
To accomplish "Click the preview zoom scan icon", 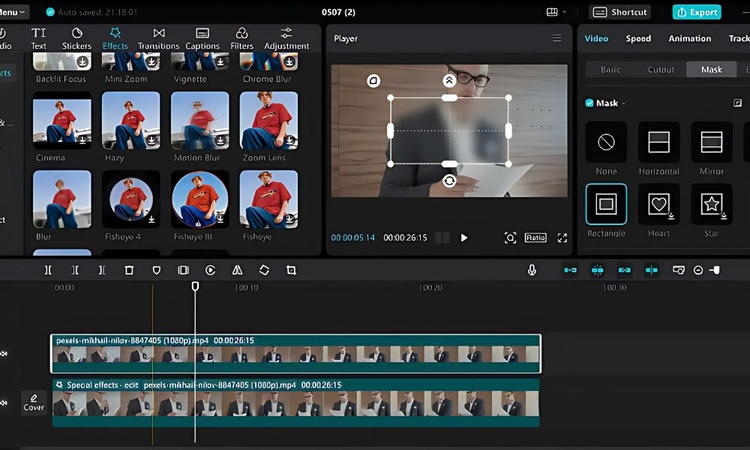I will (x=510, y=238).
